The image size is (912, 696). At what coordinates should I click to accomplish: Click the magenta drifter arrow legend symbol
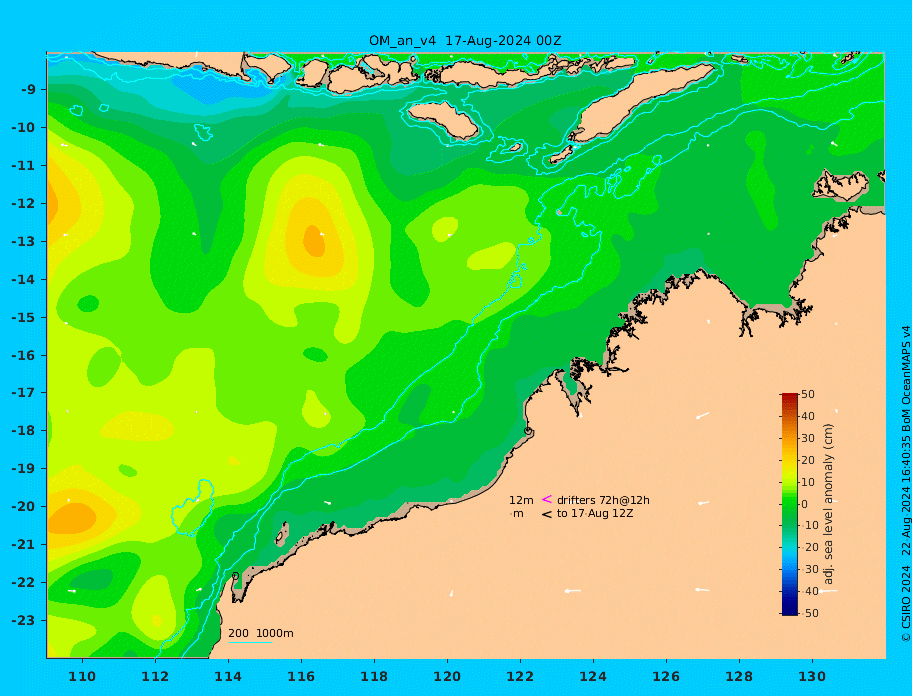coord(547,499)
